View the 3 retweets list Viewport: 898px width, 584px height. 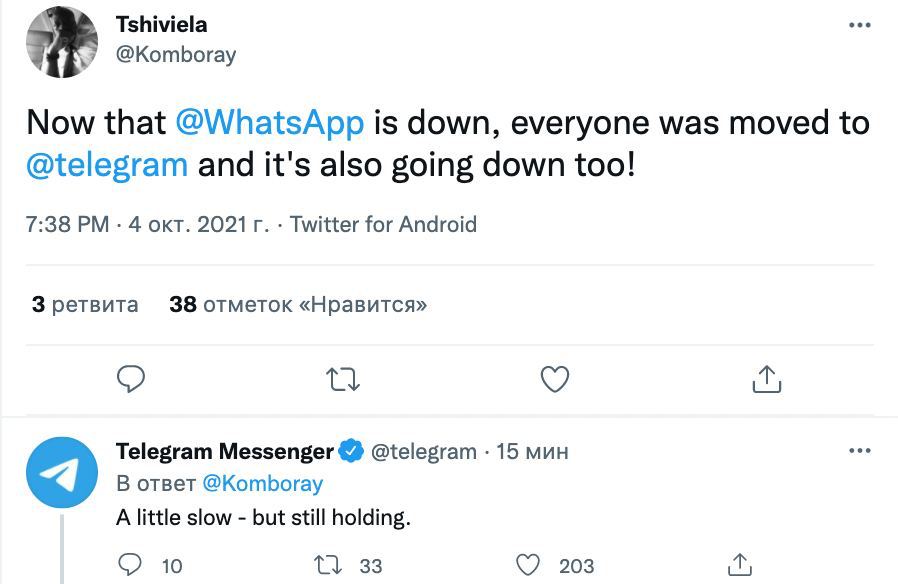click(85, 305)
